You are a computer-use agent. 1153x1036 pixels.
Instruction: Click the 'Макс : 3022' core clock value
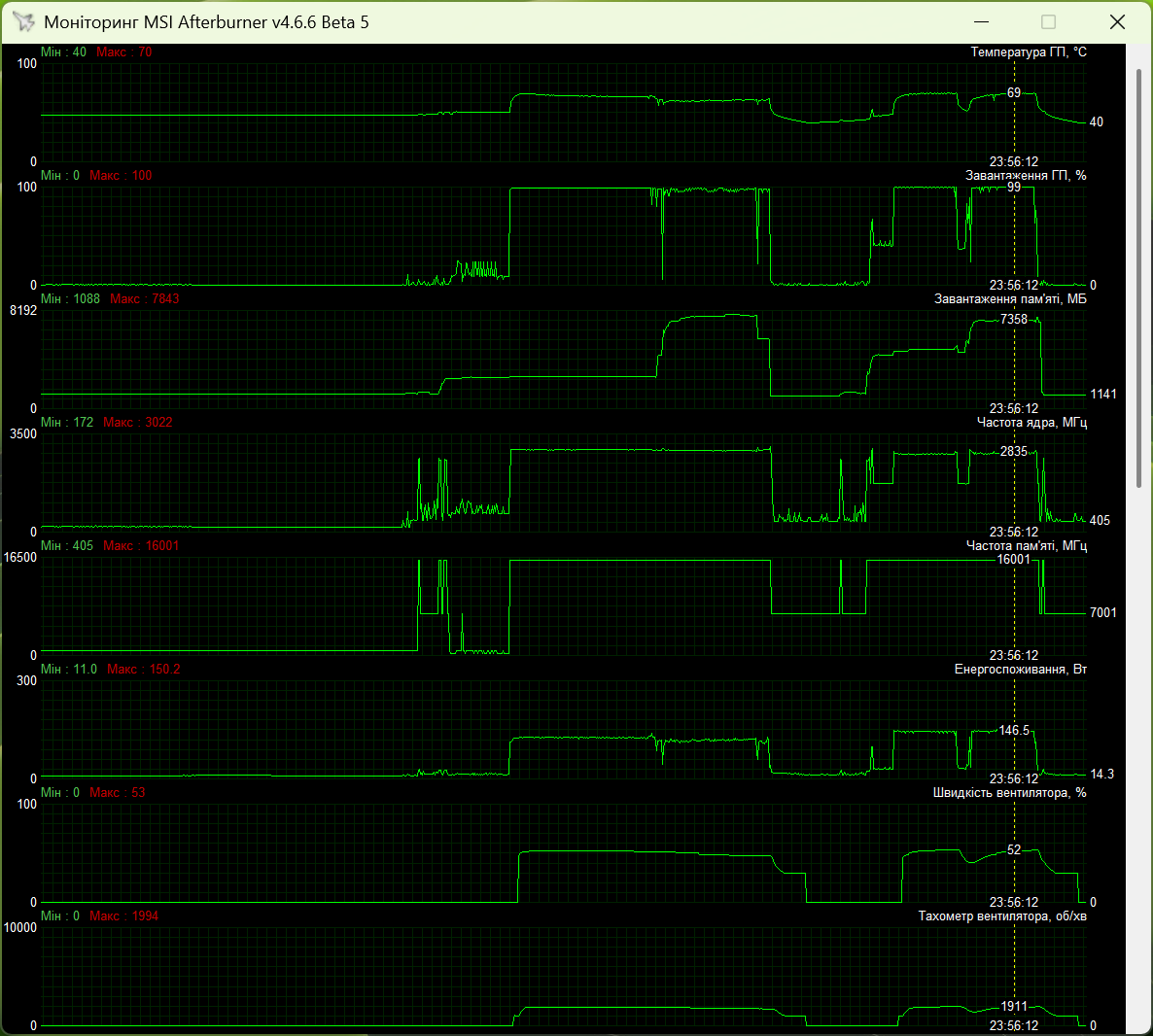click(x=137, y=423)
